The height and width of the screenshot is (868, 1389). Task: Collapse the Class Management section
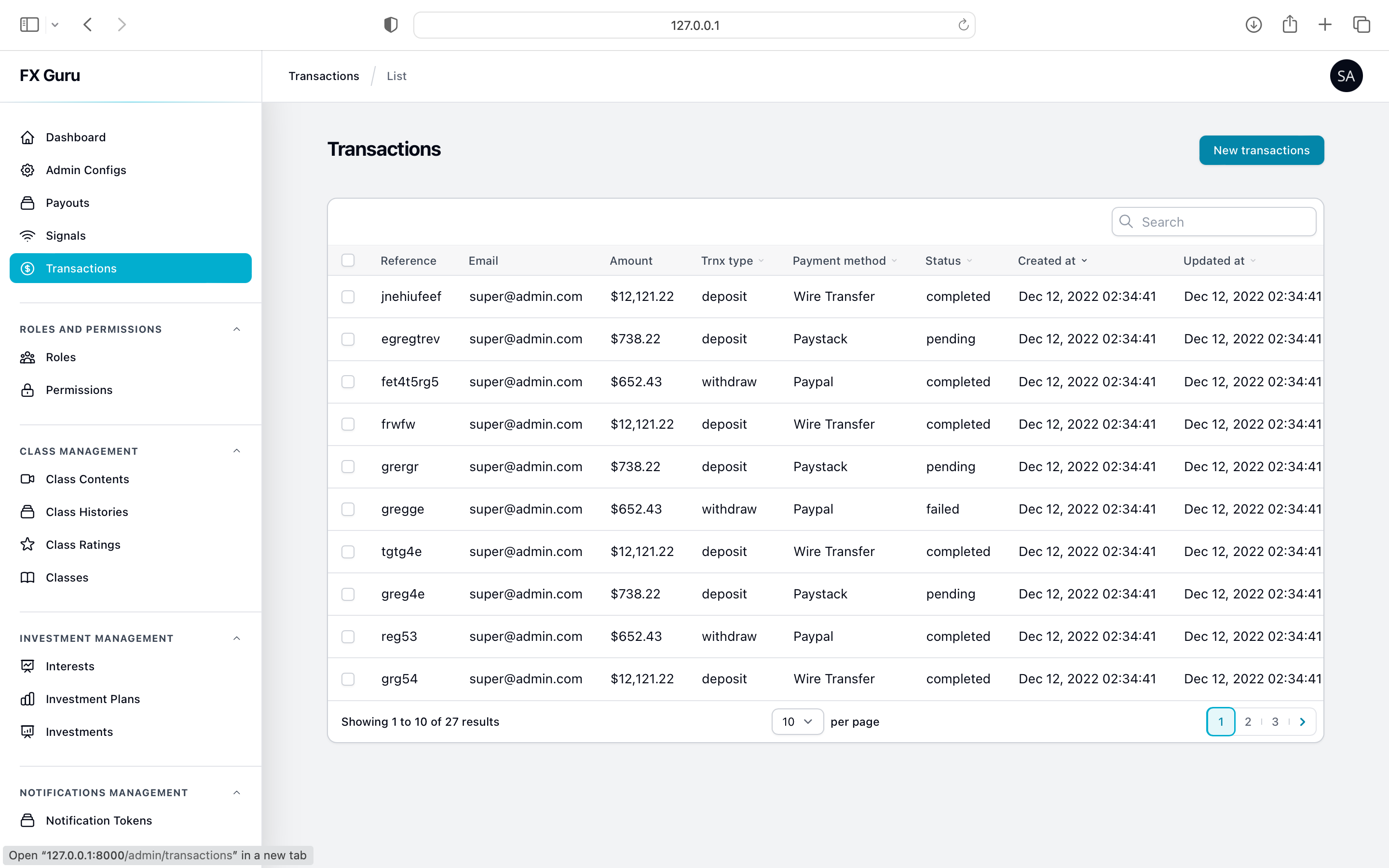(x=236, y=451)
